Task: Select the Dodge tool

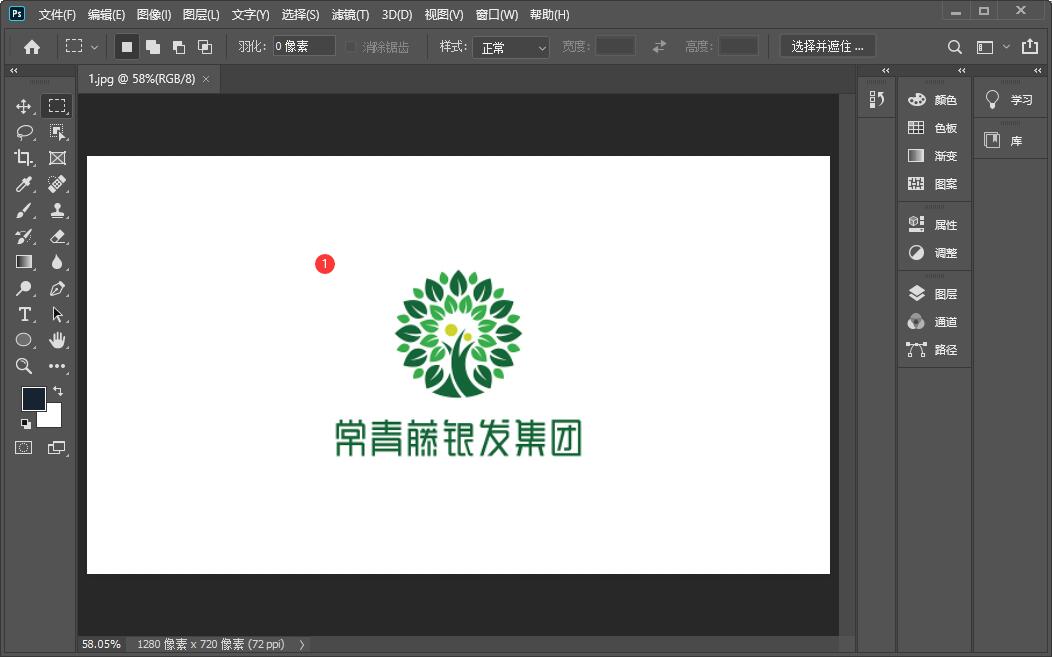Action: click(23, 289)
